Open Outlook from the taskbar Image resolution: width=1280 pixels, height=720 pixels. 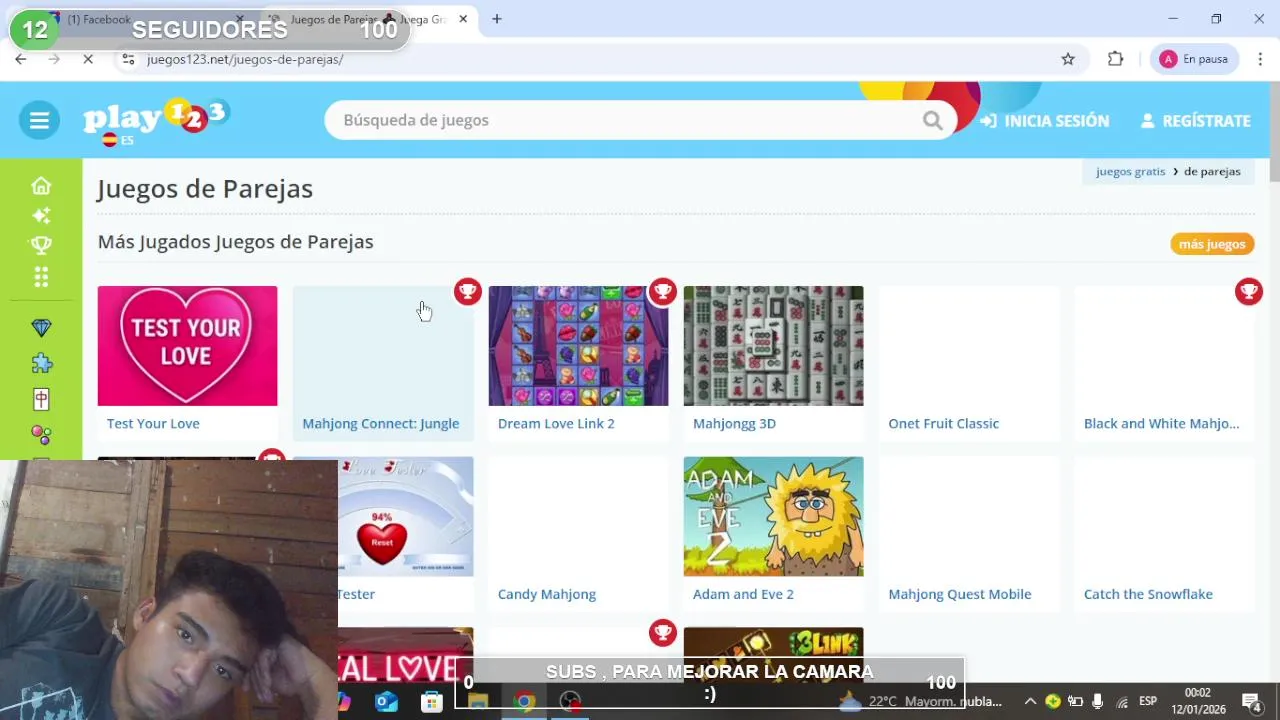coord(386,702)
